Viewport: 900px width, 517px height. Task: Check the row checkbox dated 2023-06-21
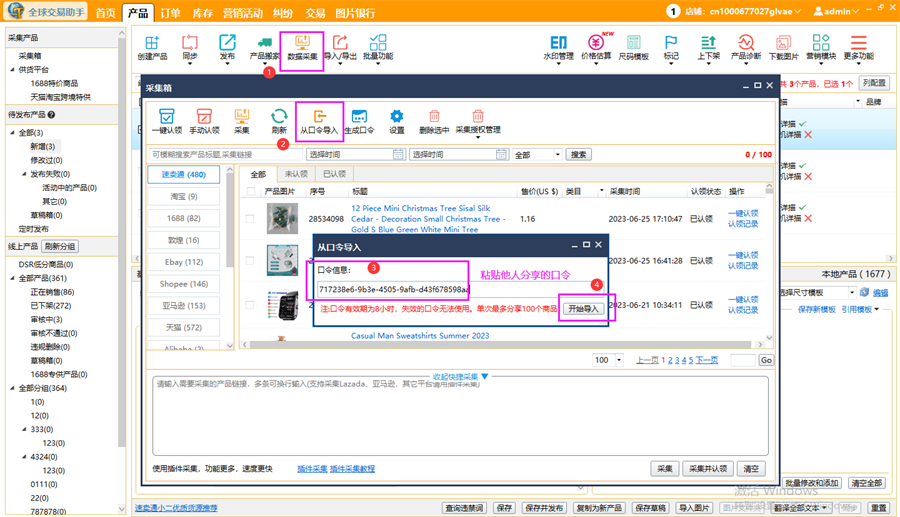coord(250,305)
